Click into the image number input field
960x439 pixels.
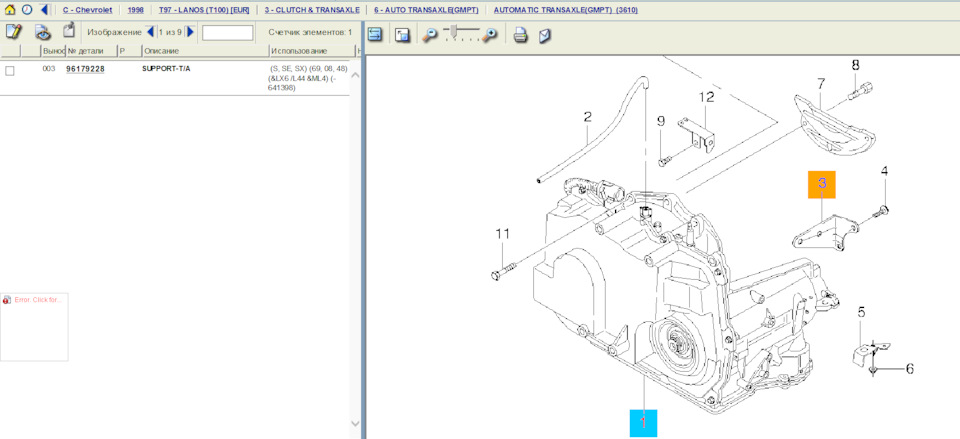pos(227,32)
